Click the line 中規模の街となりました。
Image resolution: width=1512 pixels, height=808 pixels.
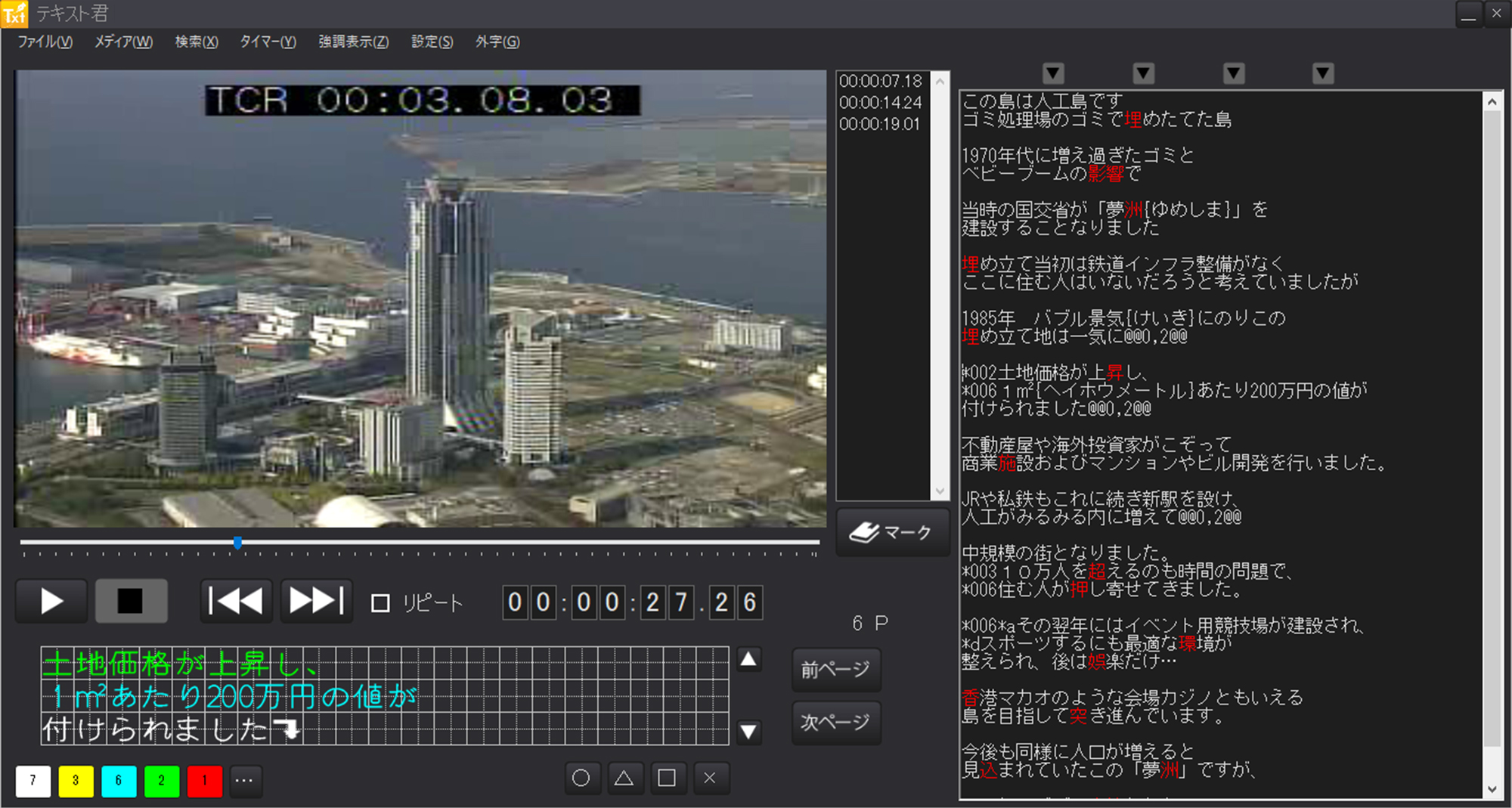coord(1067,553)
